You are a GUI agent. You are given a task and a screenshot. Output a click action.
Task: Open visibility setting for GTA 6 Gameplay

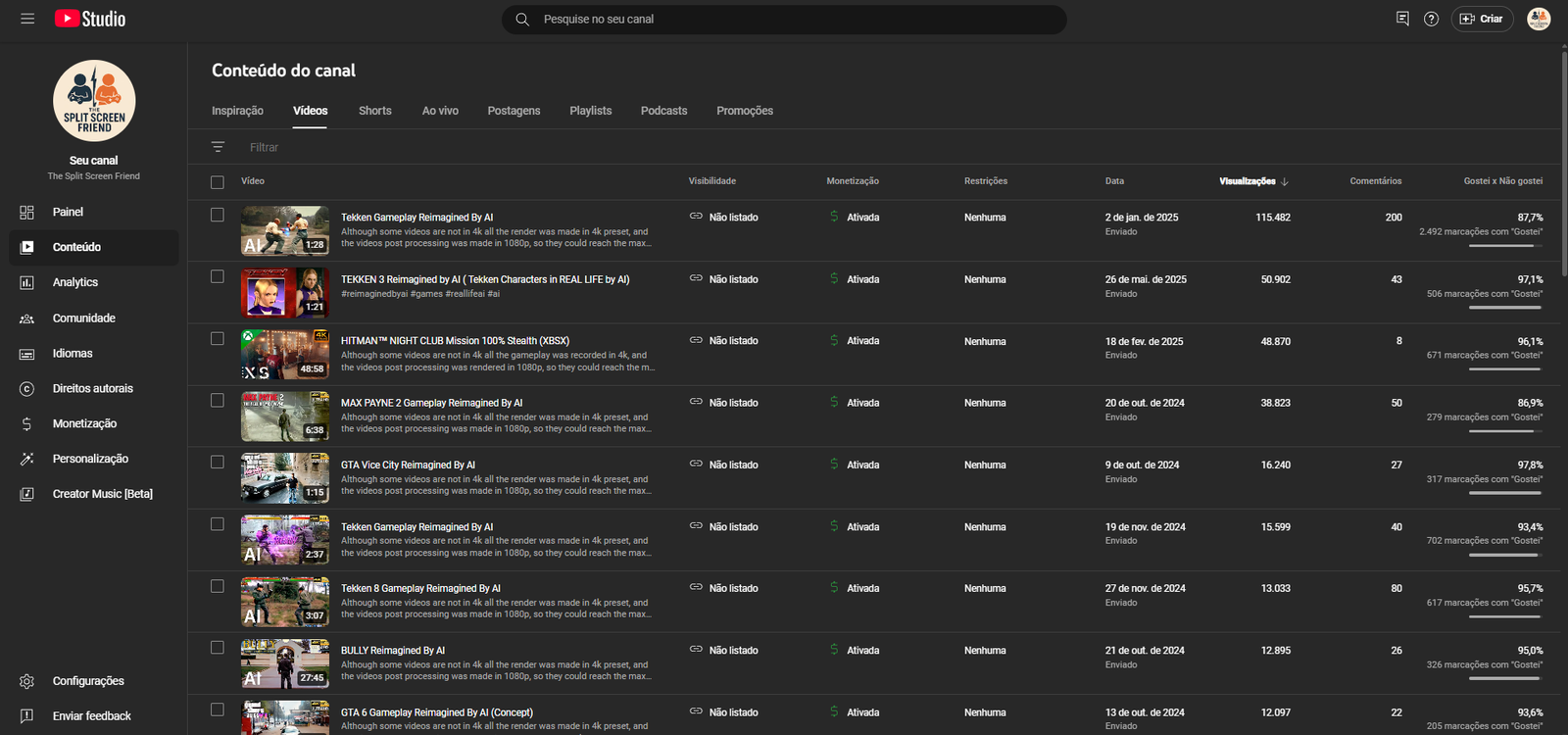(x=724, y=712)
